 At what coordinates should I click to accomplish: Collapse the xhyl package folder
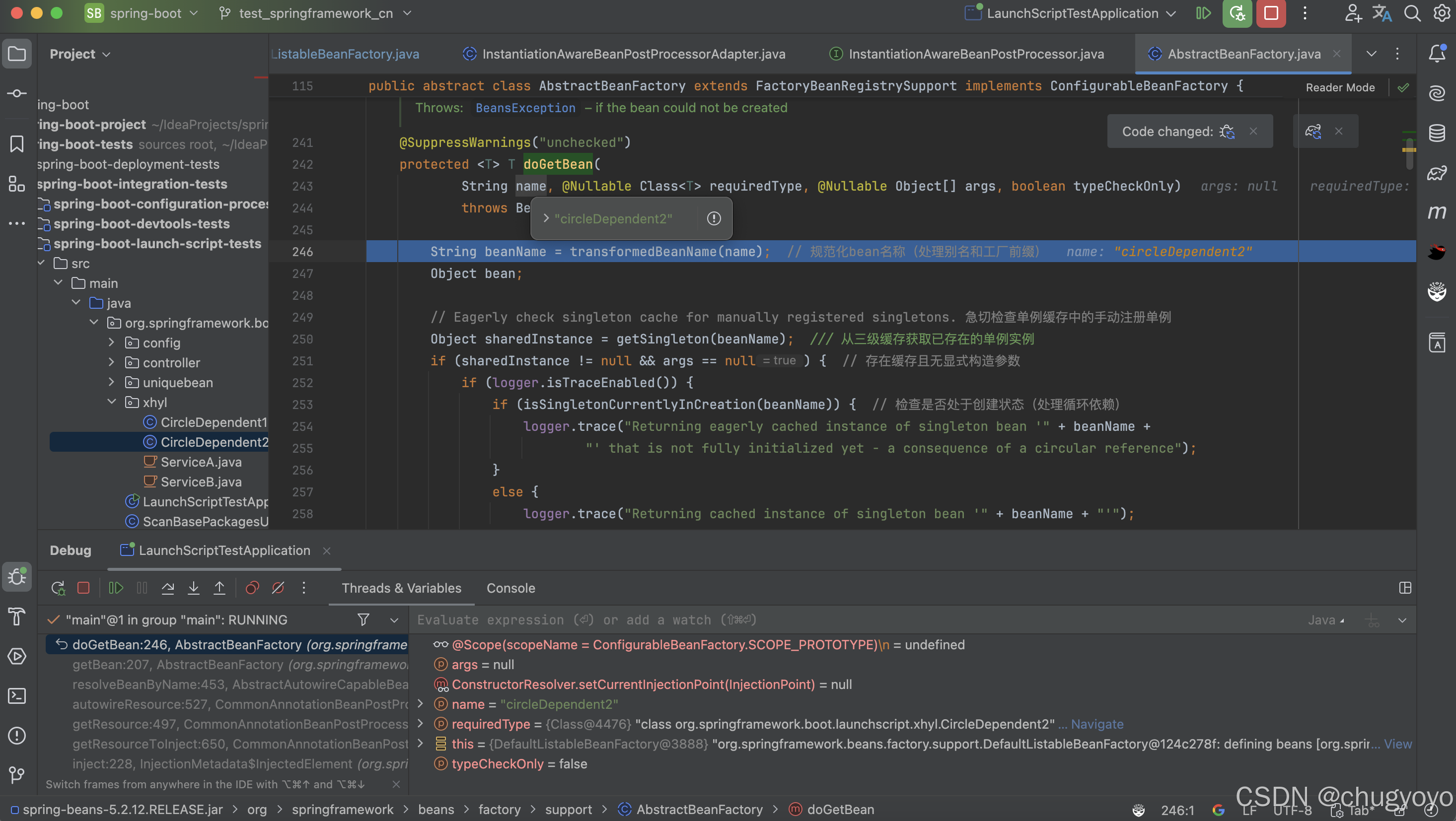click(x=112, y=402)
